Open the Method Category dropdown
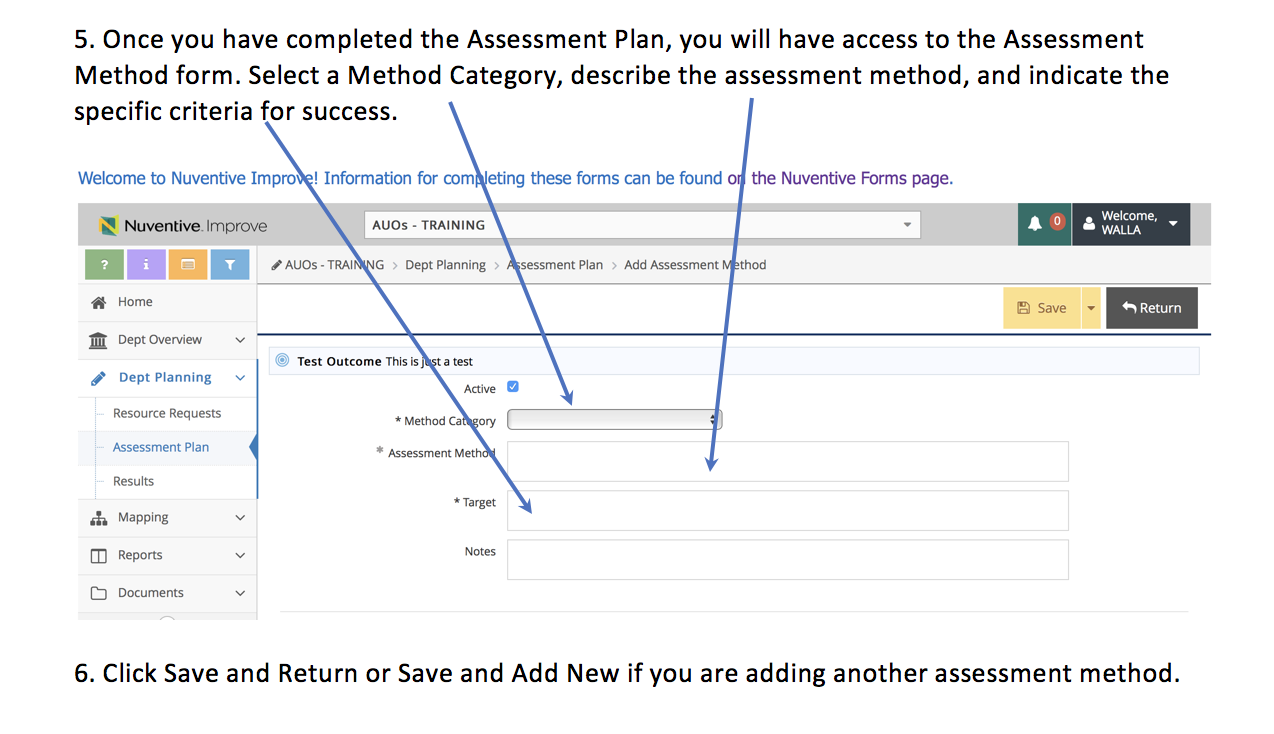The width and height of the screenshot is (1274, 734). click(614, 420)
